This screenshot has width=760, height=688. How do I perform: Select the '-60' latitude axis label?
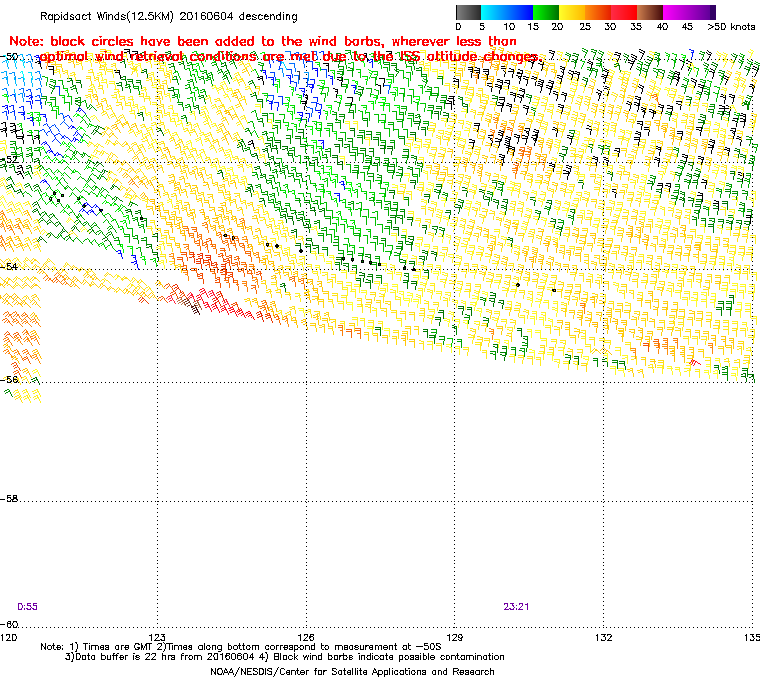[x=9, y=624]
